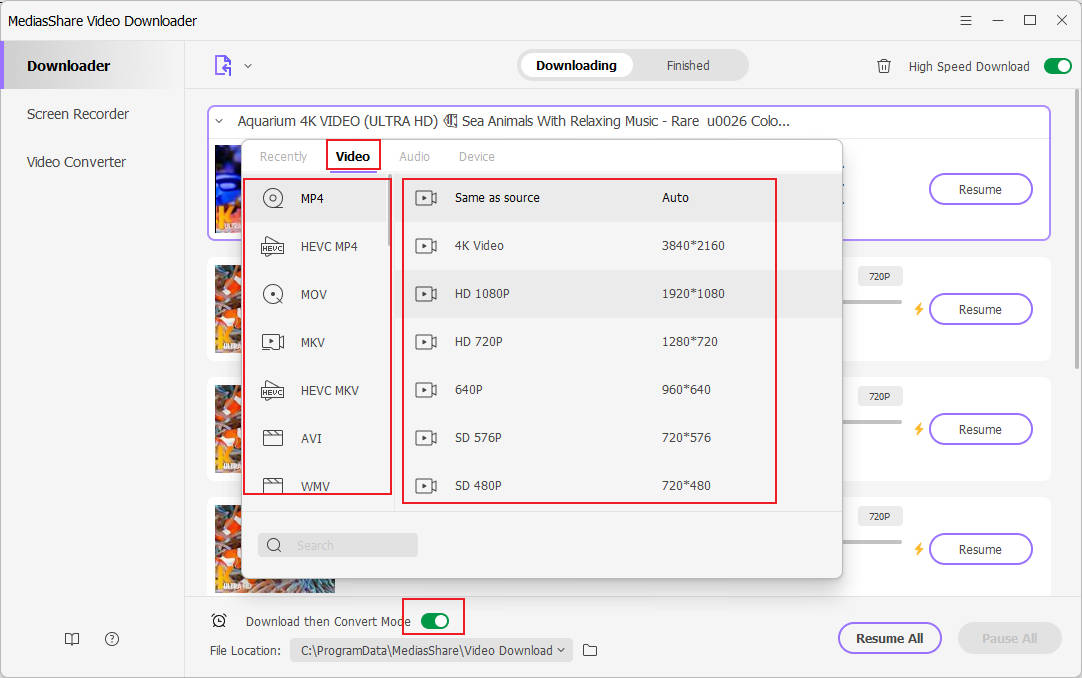Open the hamburger menu icon

point(965,20)
